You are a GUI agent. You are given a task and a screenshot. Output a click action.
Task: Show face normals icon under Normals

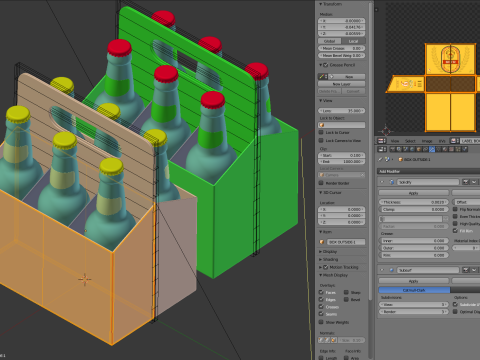[333, 340]
